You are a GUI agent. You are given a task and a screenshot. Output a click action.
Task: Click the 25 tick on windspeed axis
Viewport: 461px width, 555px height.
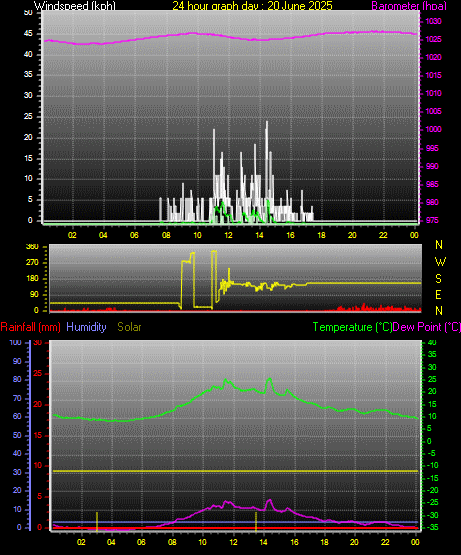pos(28,116)
